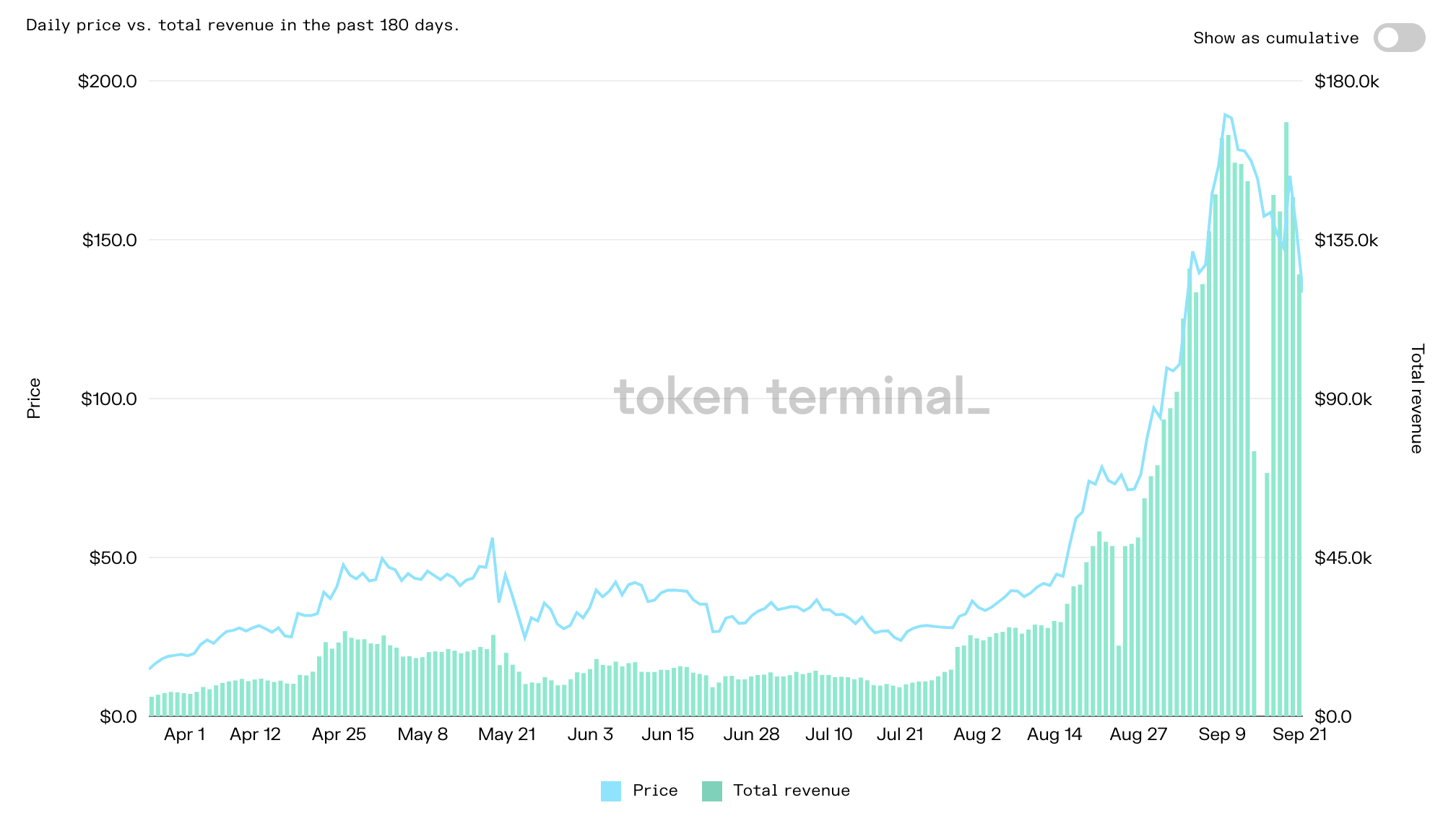
Task: Toggle the Show as cumulative switch
Action: 1399,38
